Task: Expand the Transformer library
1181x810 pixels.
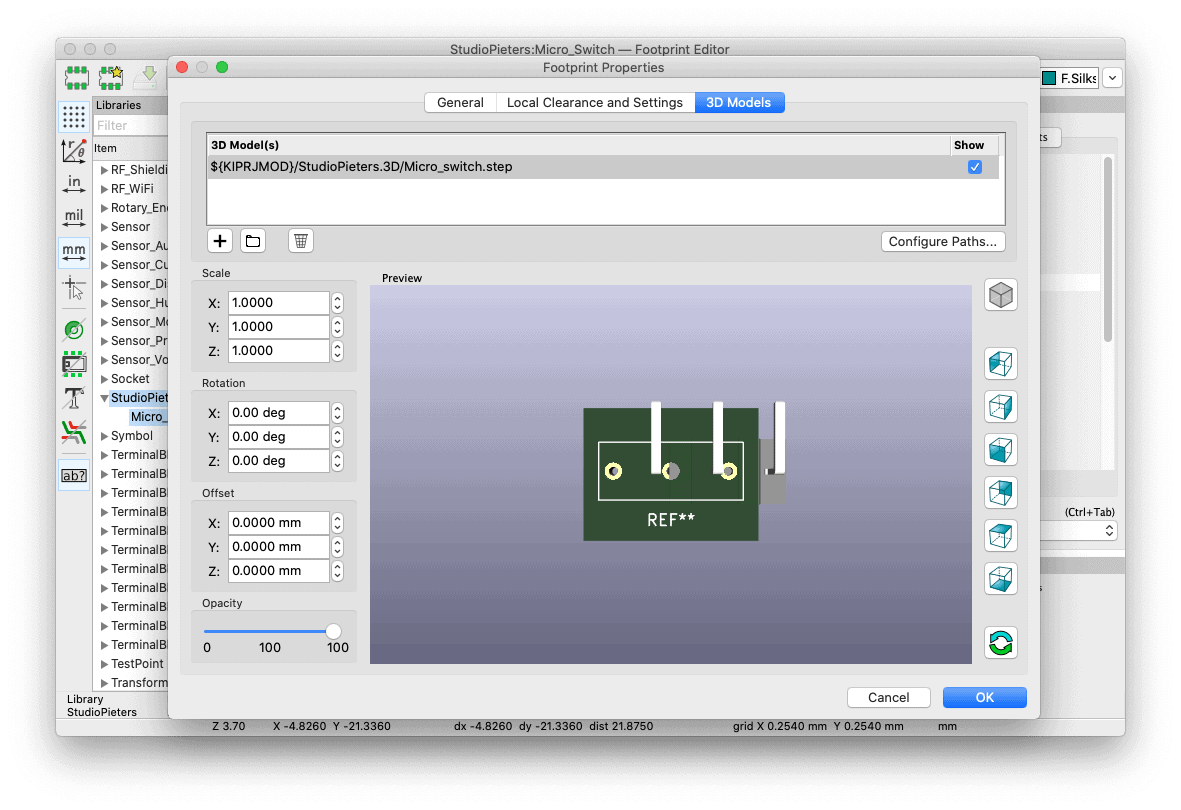Action: pos(105,683)
